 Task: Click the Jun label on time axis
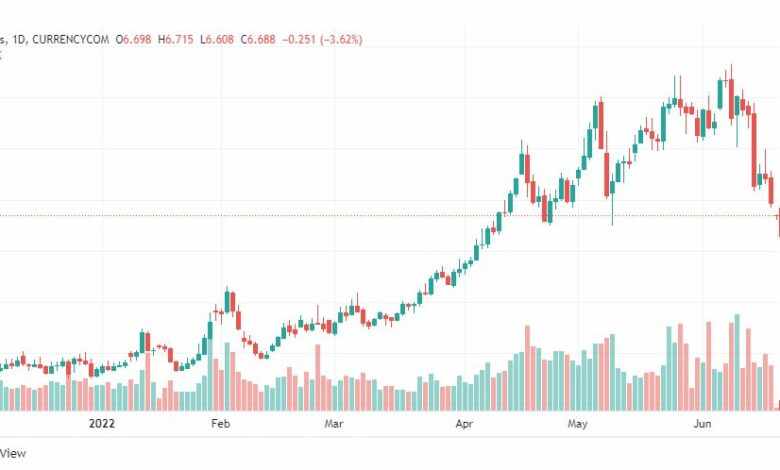tap(702, 424)
